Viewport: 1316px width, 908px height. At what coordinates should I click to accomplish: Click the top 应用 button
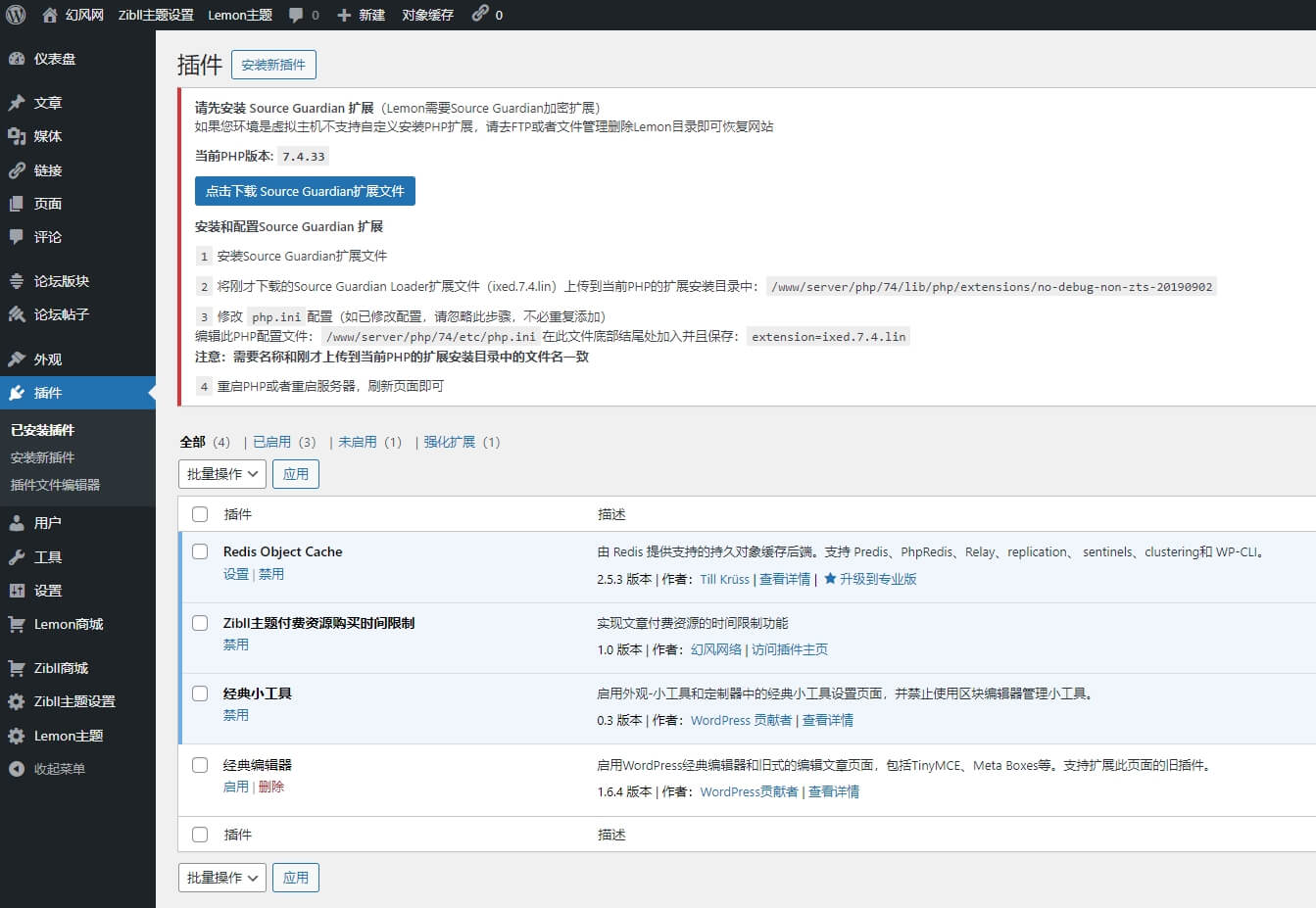click(x=296, y=474)
